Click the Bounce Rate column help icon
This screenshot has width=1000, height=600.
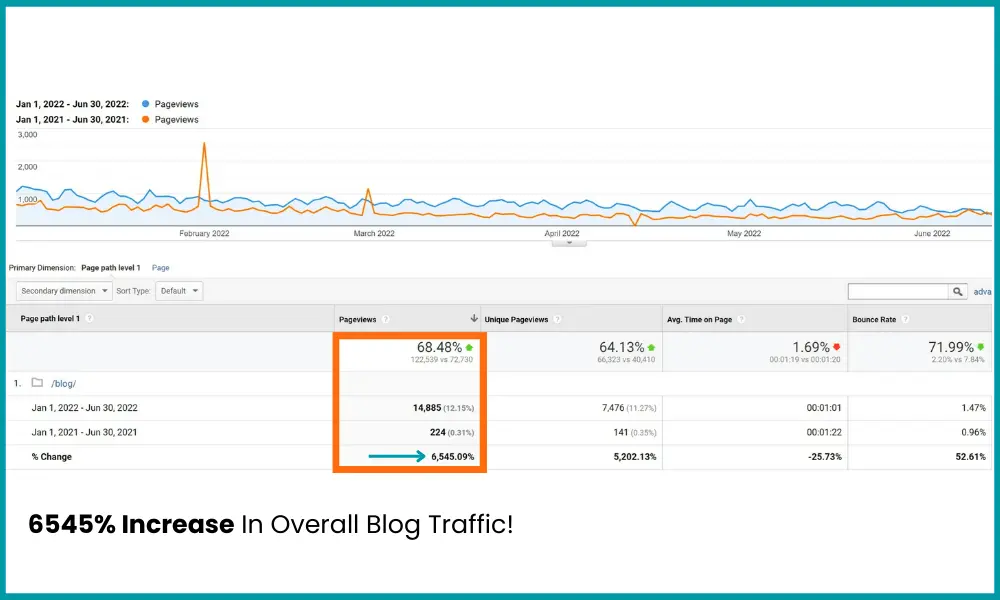pos(904,319)
